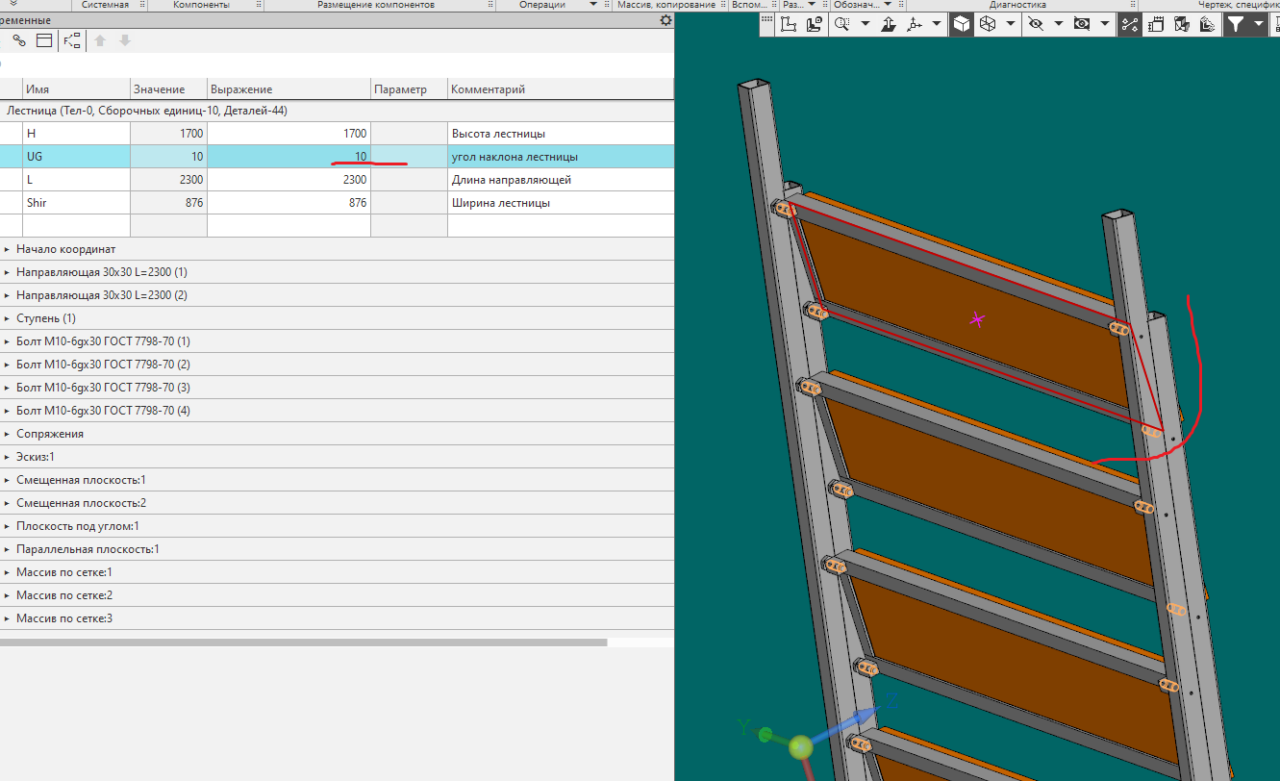
Task: Select the Размещение компонентов toolbar set
Action: coord(376,5)
